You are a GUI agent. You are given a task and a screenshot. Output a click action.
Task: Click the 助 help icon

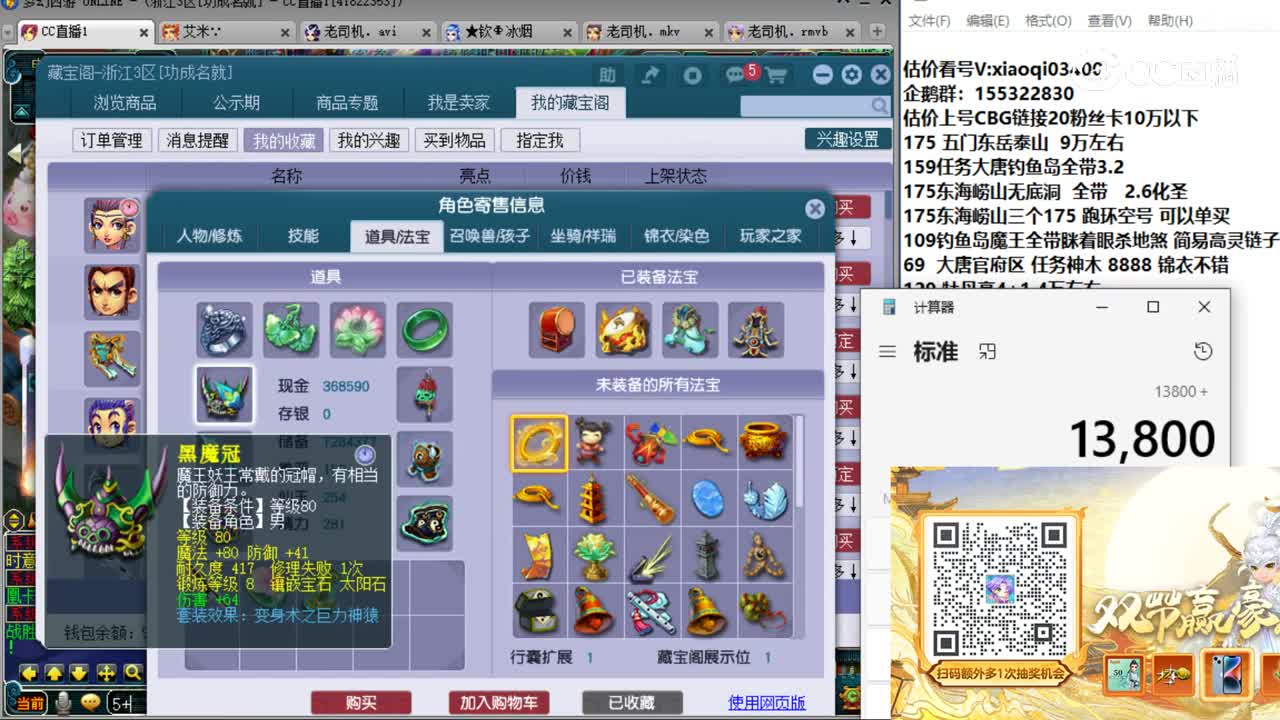tap(607, 75)
